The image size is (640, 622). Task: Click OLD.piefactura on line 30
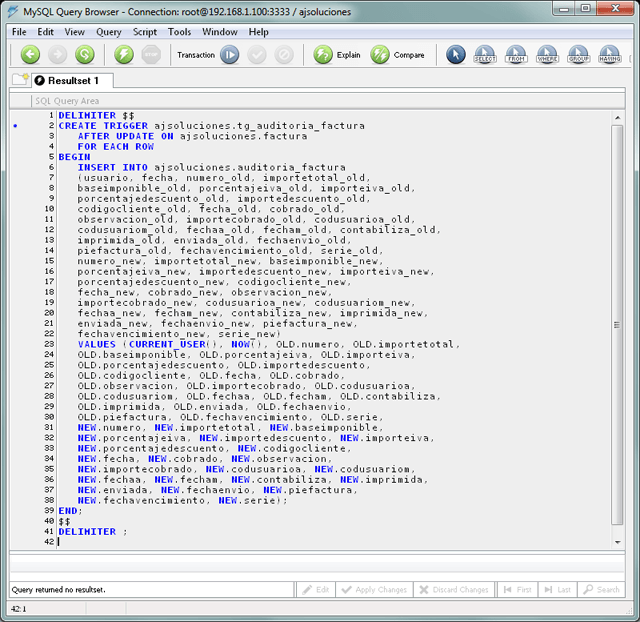pos(122,417)
